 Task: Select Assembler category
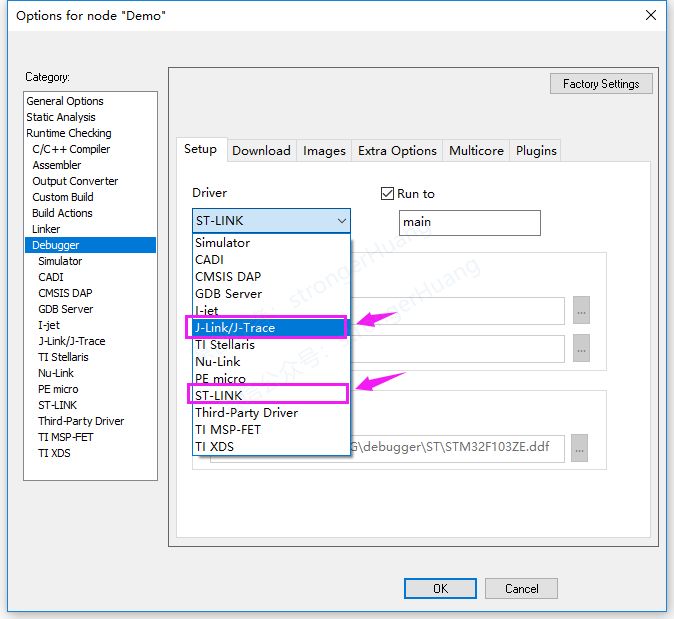click(x=90, y=165)
